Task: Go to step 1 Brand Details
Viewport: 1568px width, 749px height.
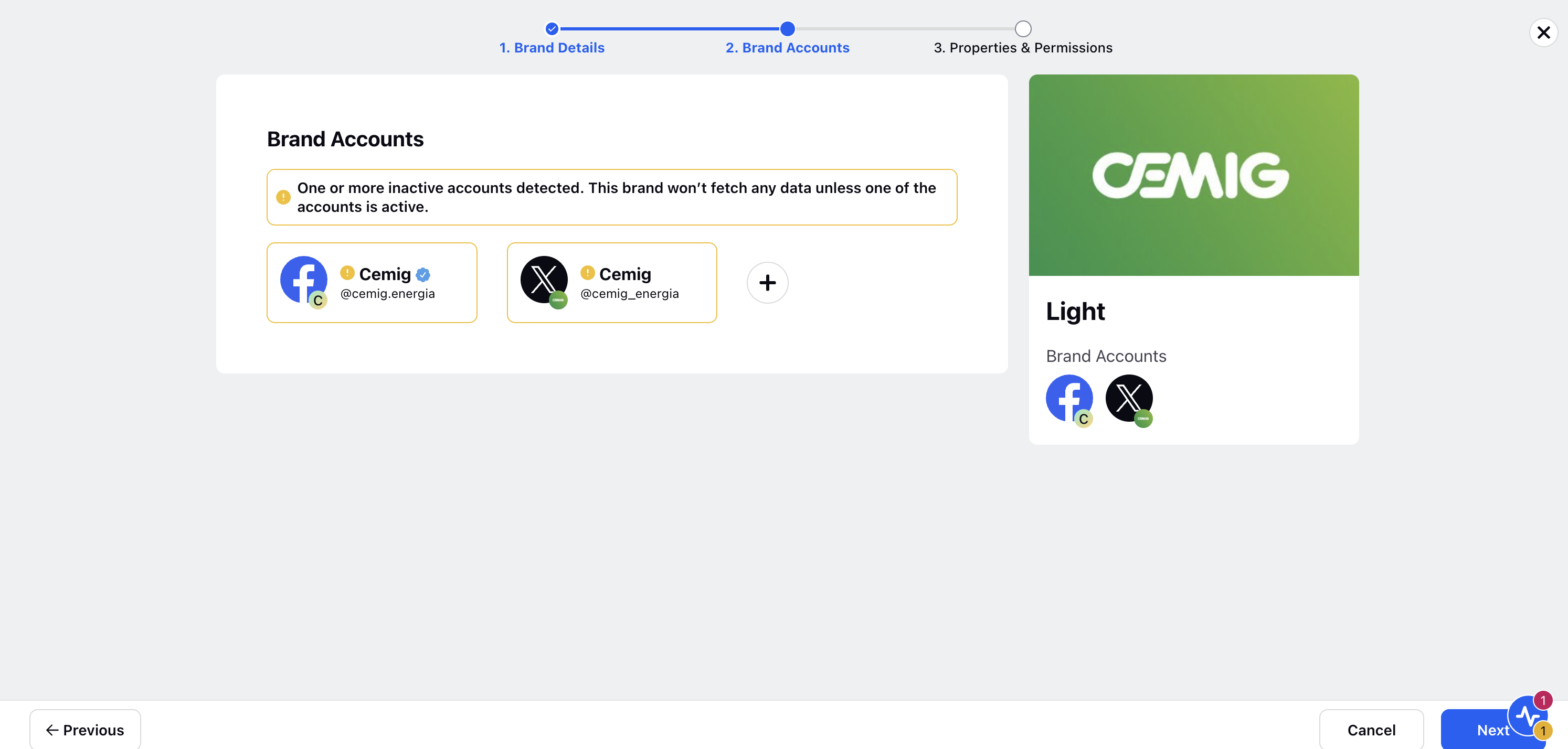Action: pyautogui.click(x=552, y=47)
